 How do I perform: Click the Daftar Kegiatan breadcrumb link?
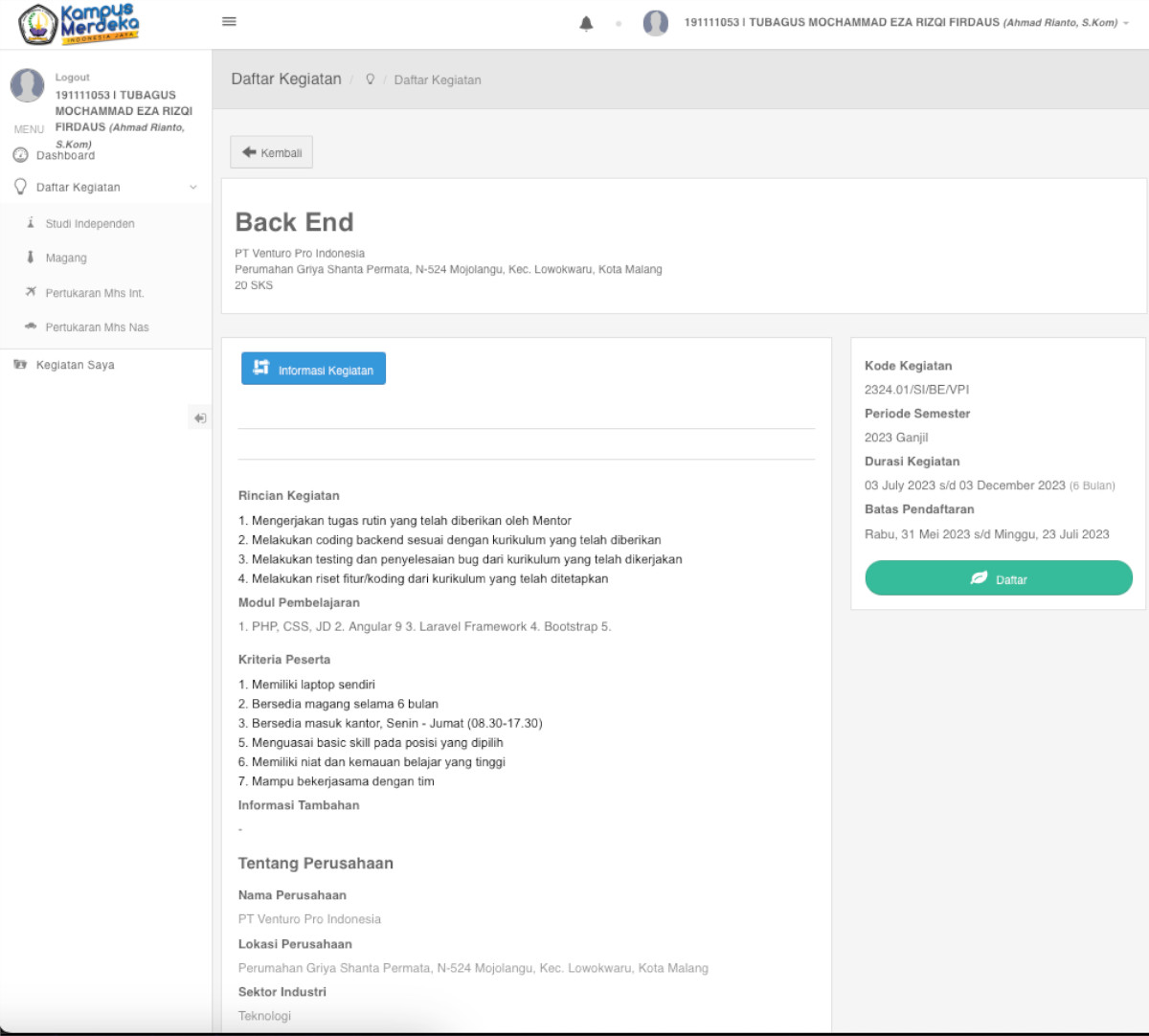(437, 80)
